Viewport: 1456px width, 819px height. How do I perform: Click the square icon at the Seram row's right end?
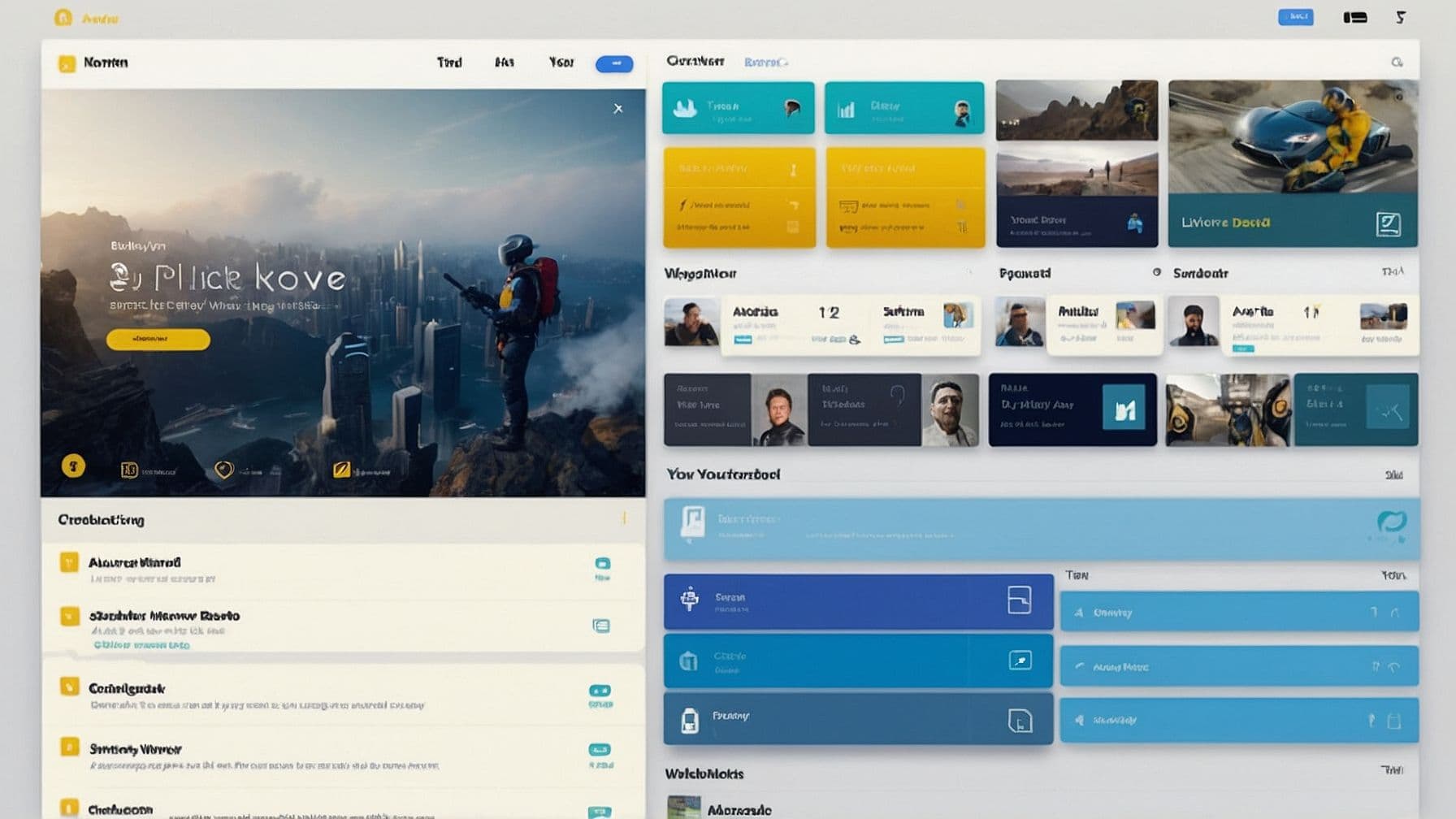(x=1019, y=600)
